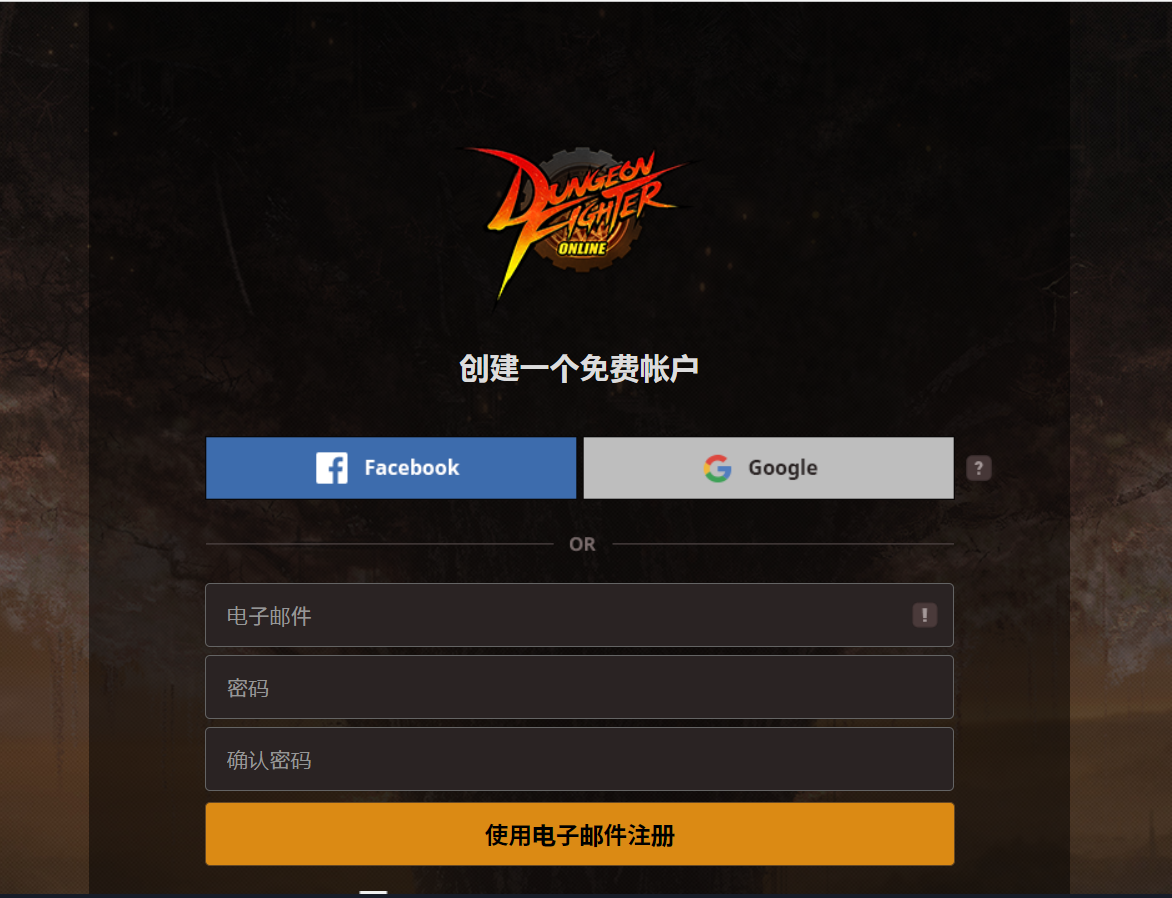
Task: Click the orange 使用电子邮件注册 button
Action: tap(579, 834)
